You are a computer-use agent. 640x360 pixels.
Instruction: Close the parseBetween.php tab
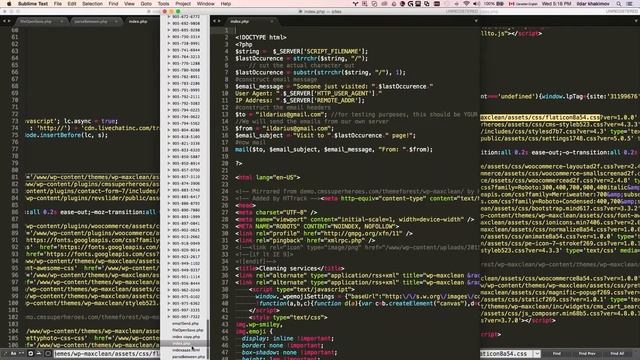pos(116,21)
